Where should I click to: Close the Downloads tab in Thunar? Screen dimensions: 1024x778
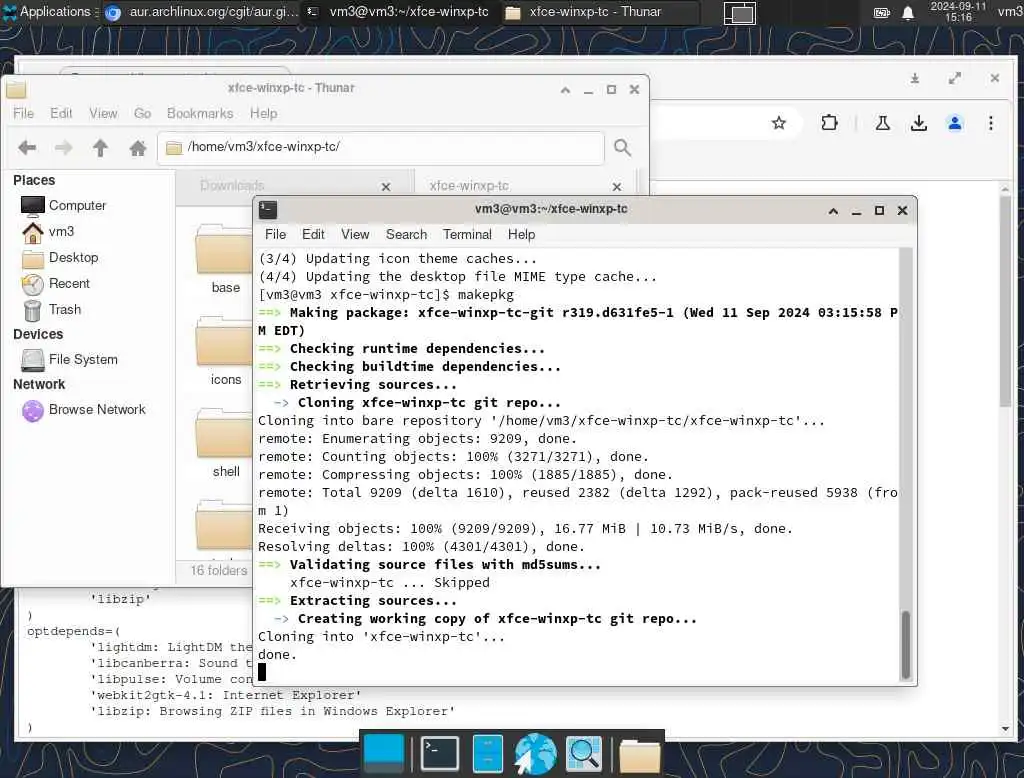pos(386,187)
